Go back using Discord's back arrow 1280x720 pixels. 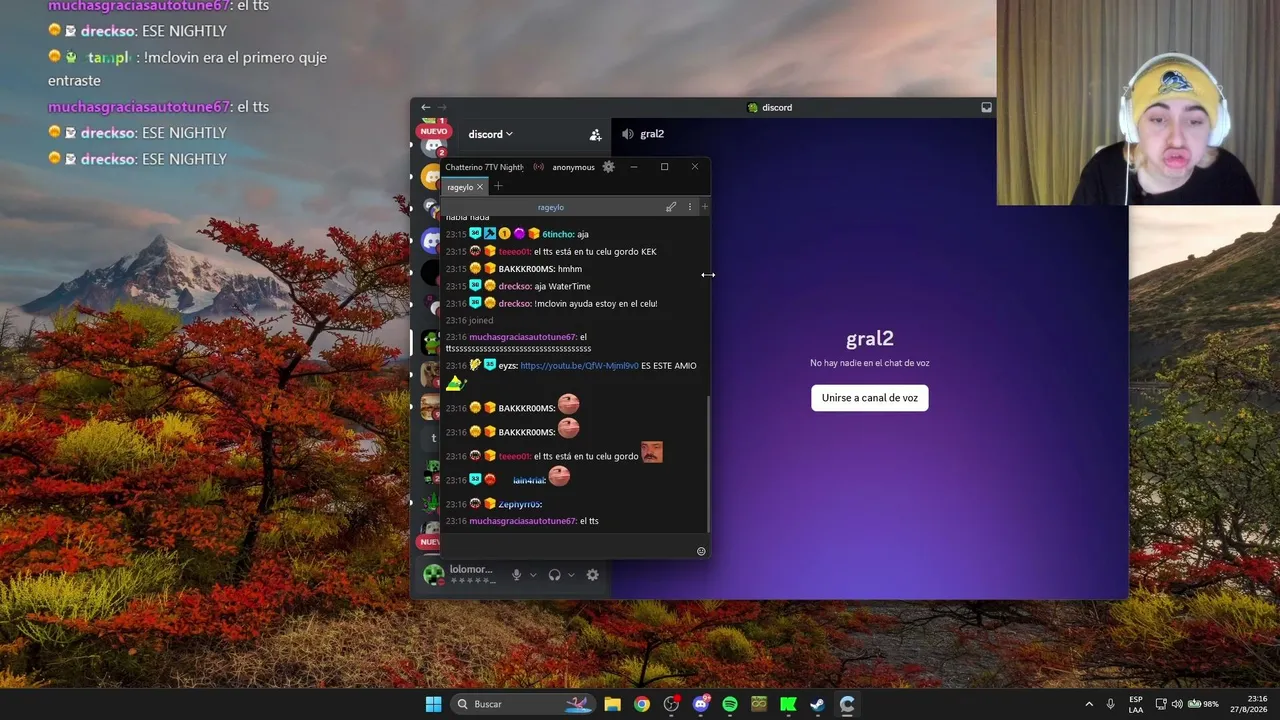(425, 107)
